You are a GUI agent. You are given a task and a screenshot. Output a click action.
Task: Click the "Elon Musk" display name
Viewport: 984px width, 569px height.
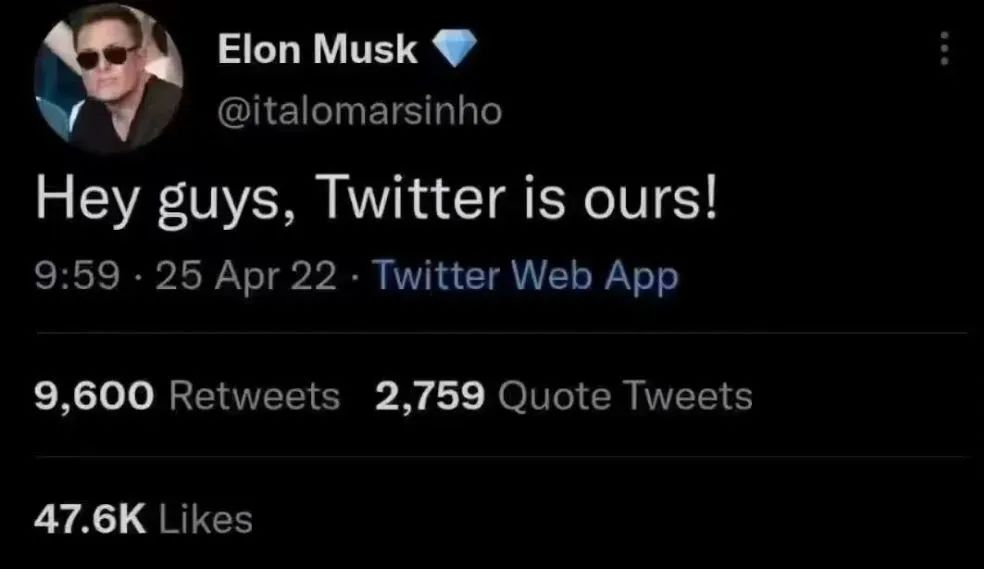coord(318,49)
